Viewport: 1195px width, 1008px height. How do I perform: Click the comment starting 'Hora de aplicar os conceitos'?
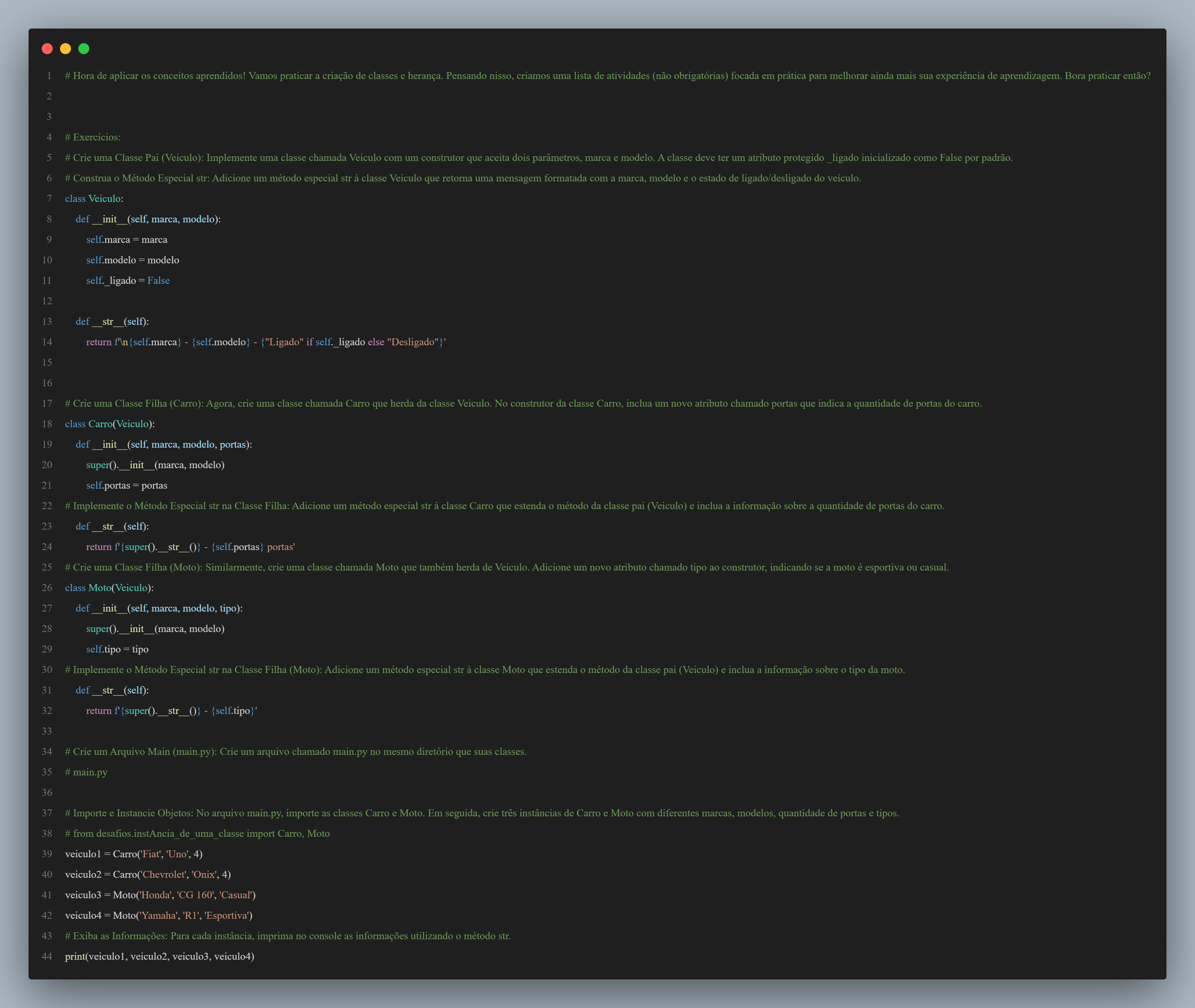[x=607, y=75]
